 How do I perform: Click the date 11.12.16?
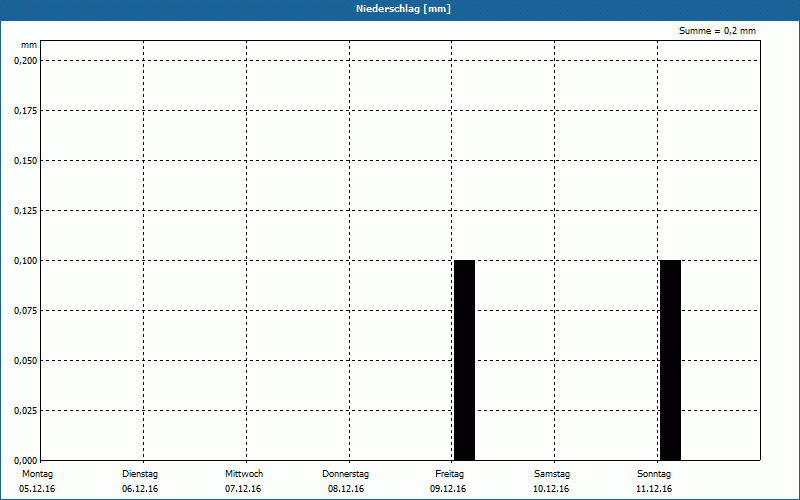654,489
